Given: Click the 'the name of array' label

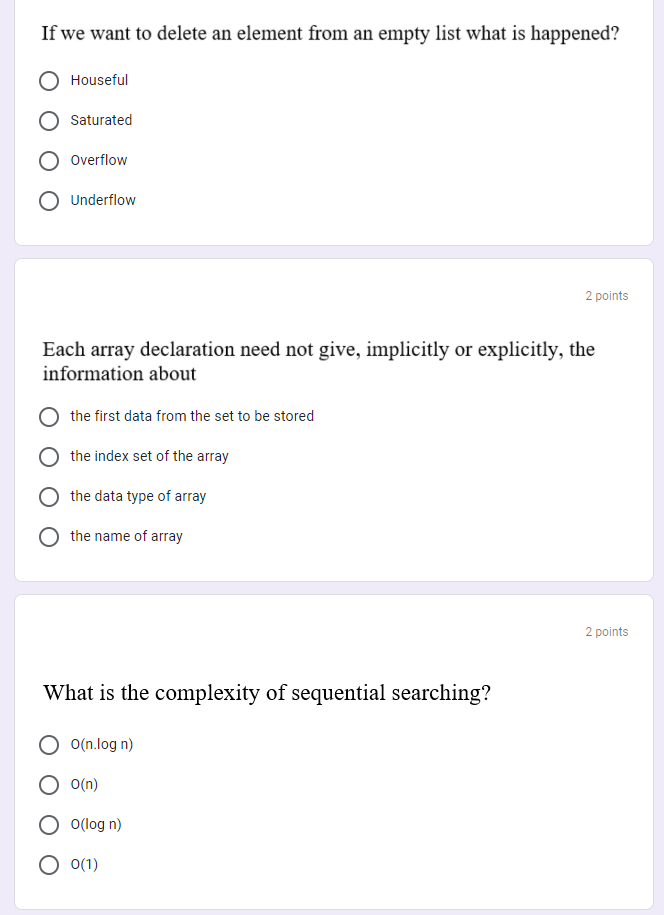Looking at the screenshot, I should click(x=127, y=536).
